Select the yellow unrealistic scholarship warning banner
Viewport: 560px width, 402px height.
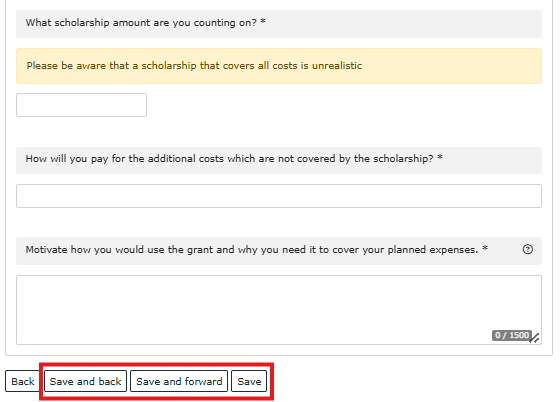pyautogui.click(x=279, y=66)
